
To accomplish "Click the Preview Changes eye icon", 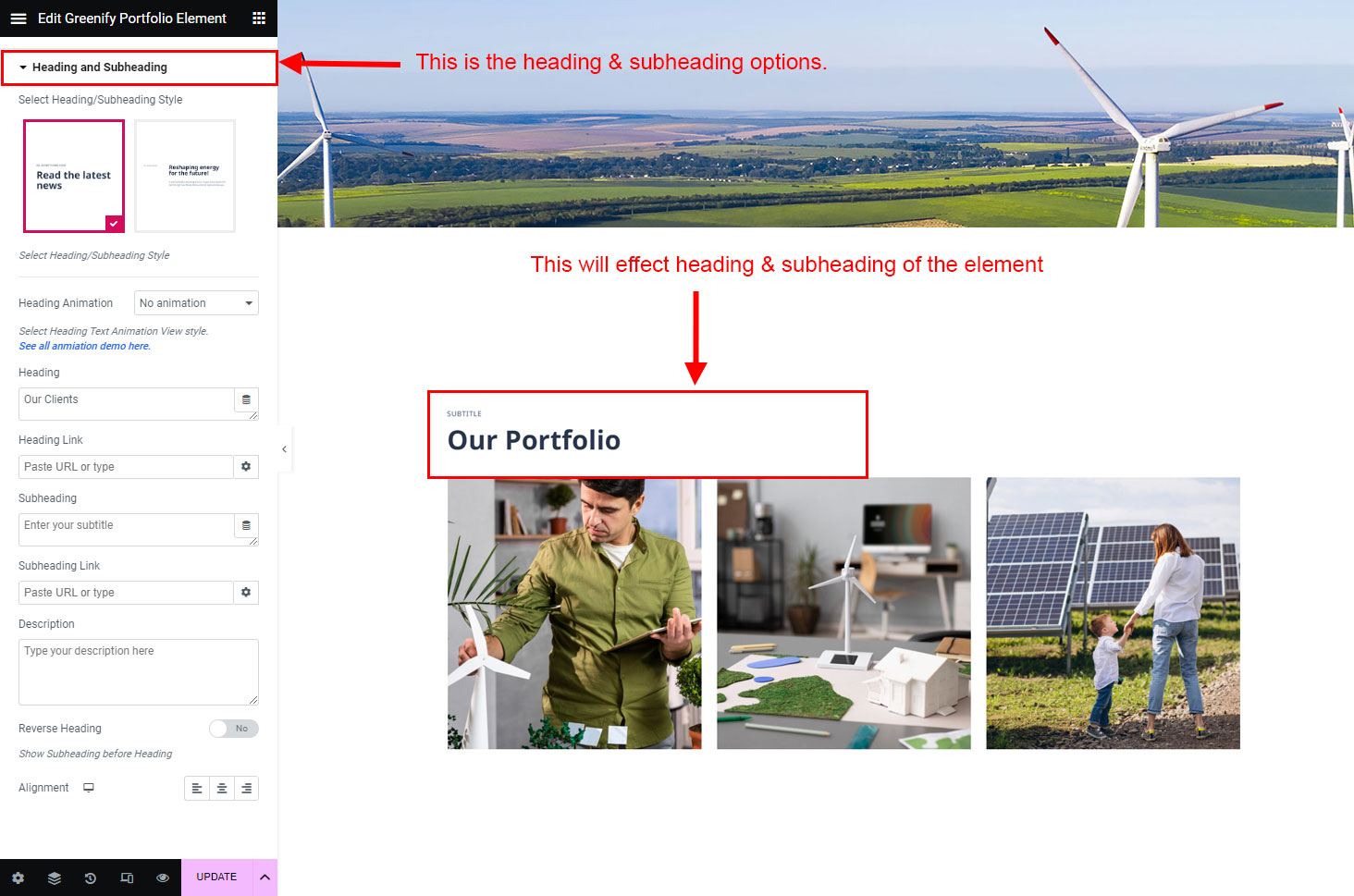I will point(163,878).
